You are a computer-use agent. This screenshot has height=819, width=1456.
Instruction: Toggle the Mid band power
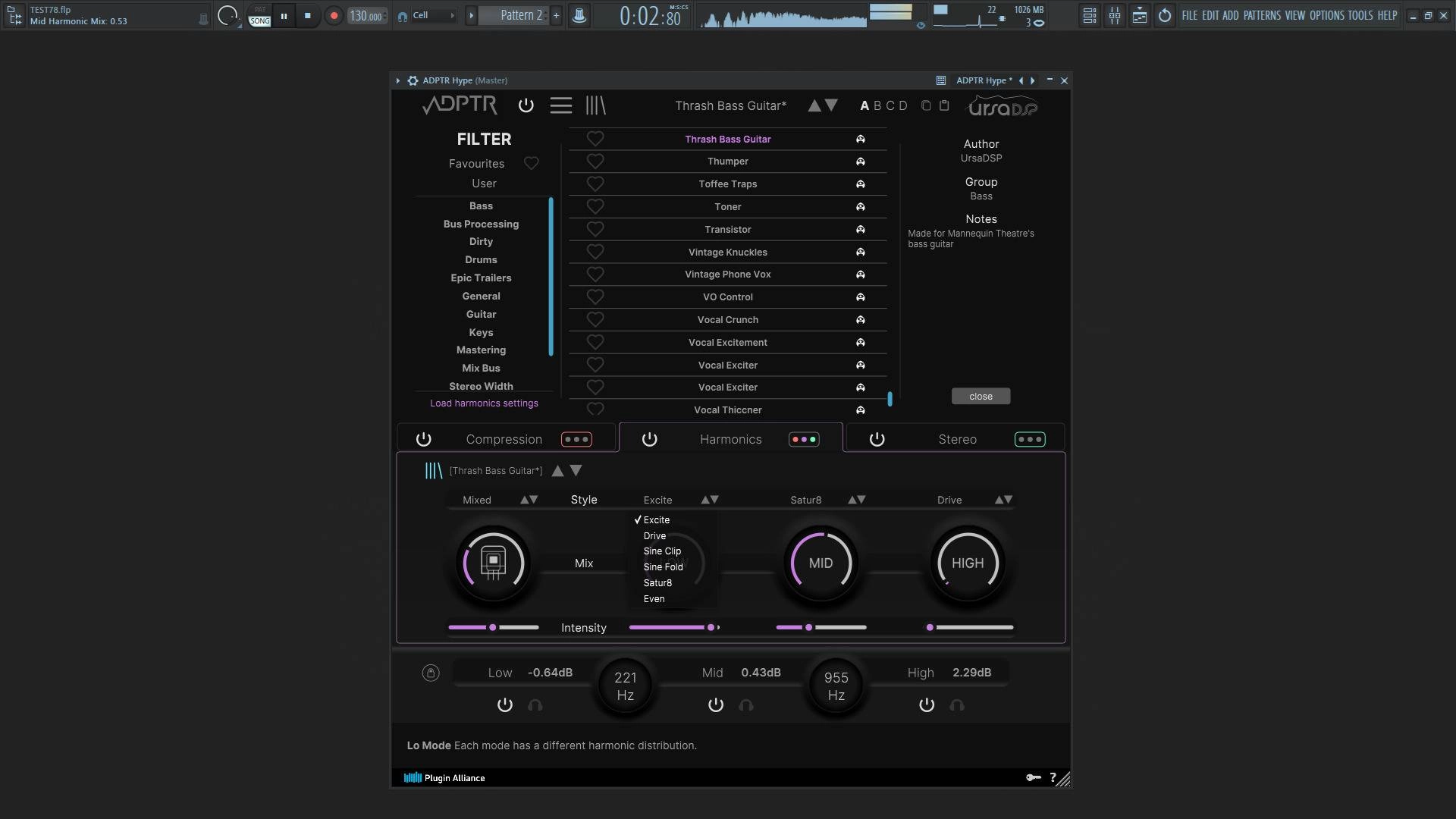pyautogui.click(x=716, y=705)
